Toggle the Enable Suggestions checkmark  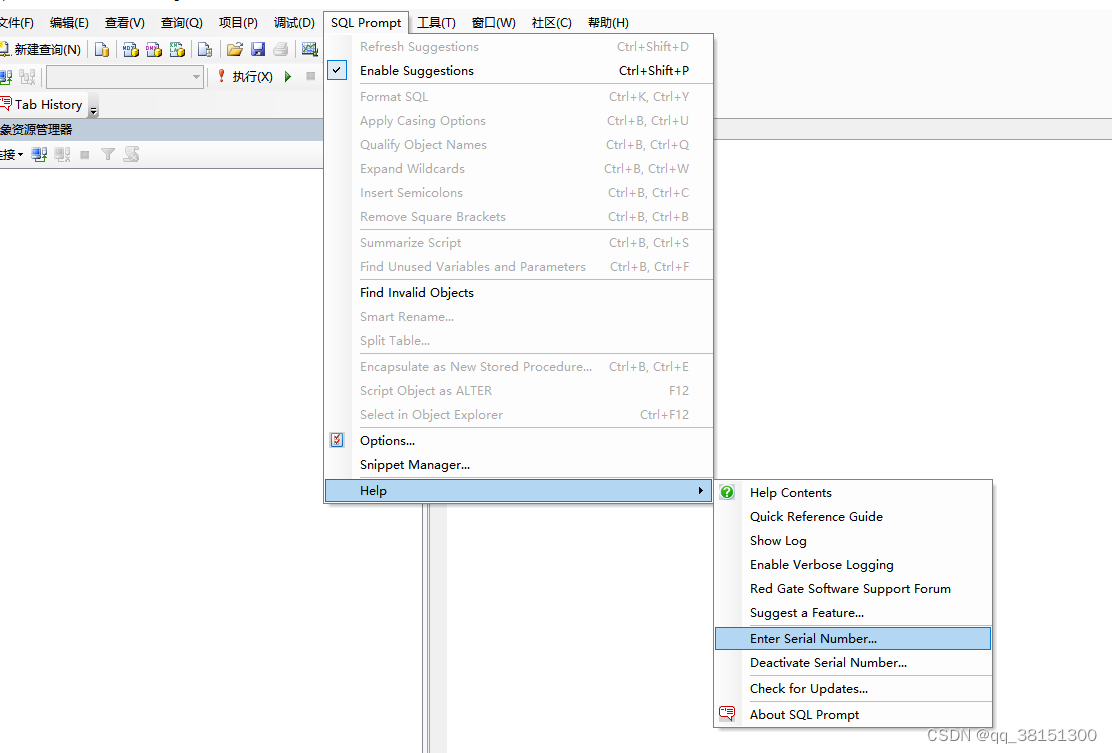[337, 70]
